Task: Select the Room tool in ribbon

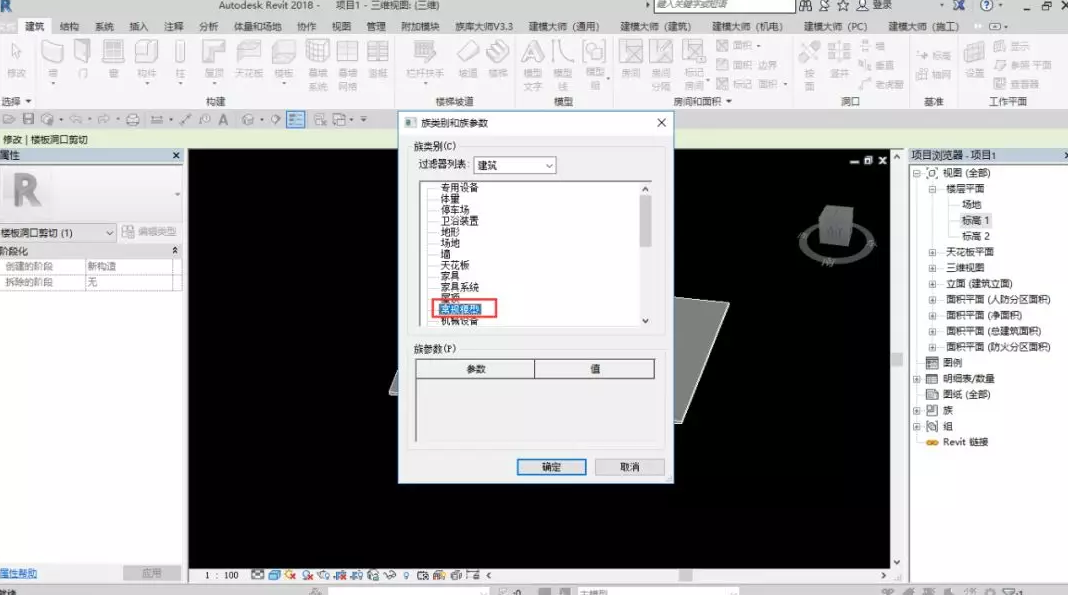Action: tap(631, 59)
